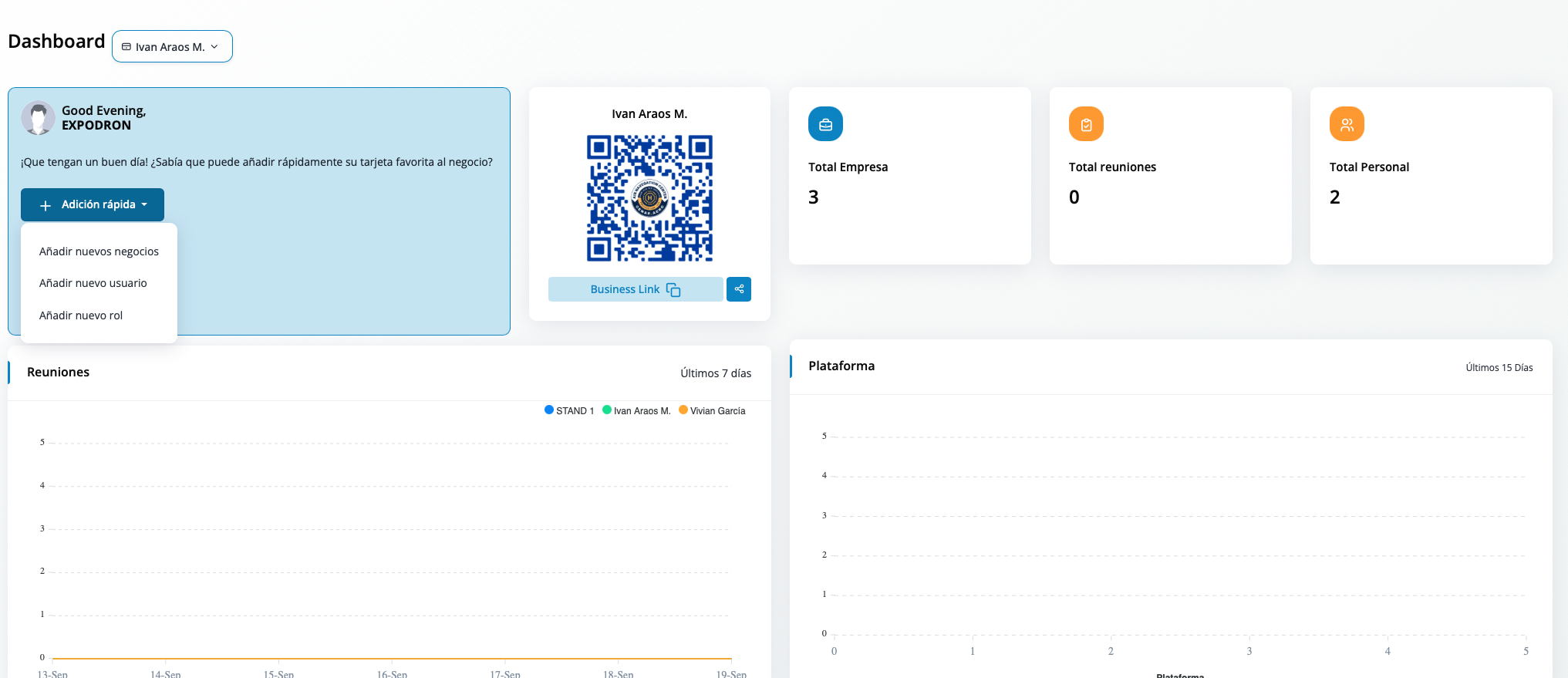Click the plus icon in Adición rápida
The height and width of the screenshot is (678, 1568).
point(46,205)
